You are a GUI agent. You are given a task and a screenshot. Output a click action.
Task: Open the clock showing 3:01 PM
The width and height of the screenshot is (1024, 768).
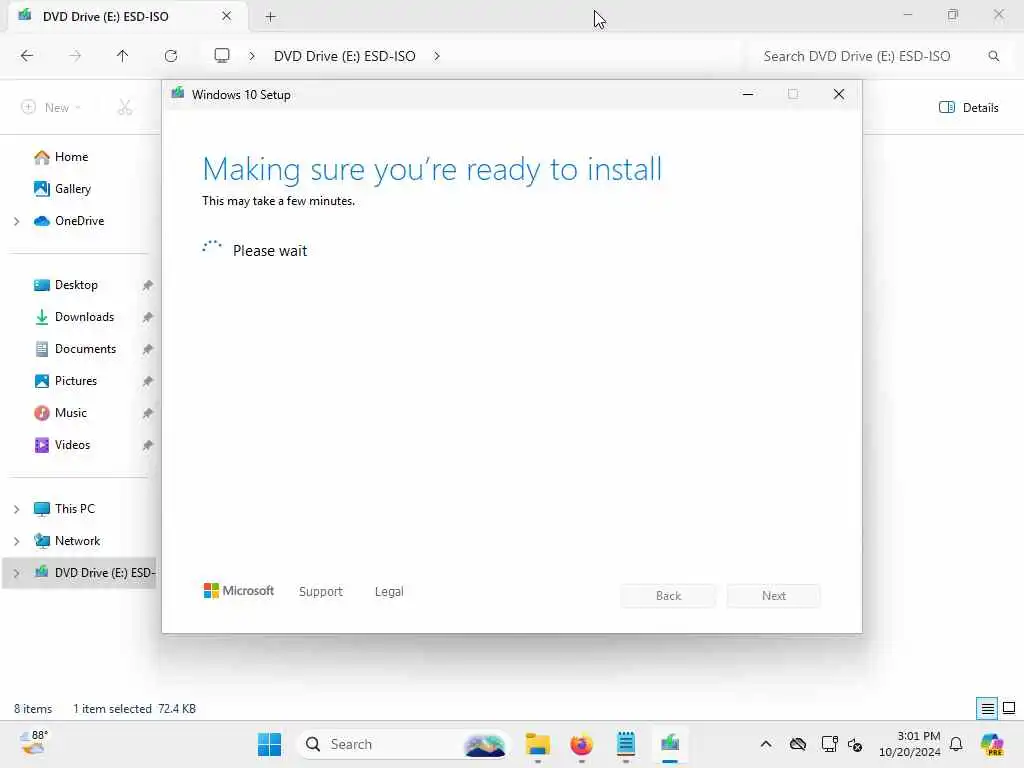tap(910, 744)
